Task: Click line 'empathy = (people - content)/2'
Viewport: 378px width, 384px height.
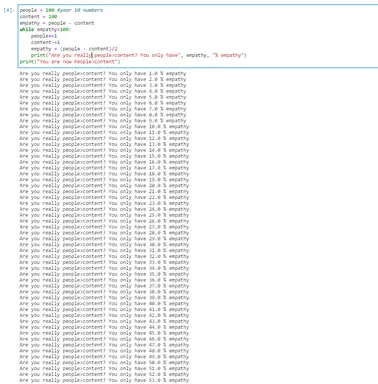Action: (x=74, y=49)
